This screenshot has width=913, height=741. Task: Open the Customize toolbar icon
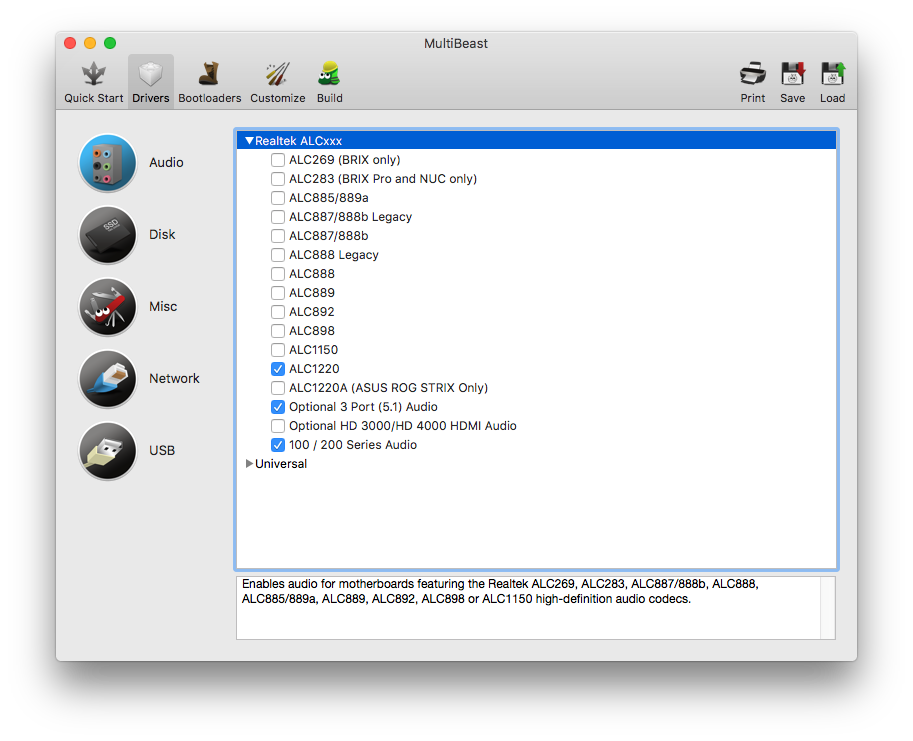(x=277, y=75)
